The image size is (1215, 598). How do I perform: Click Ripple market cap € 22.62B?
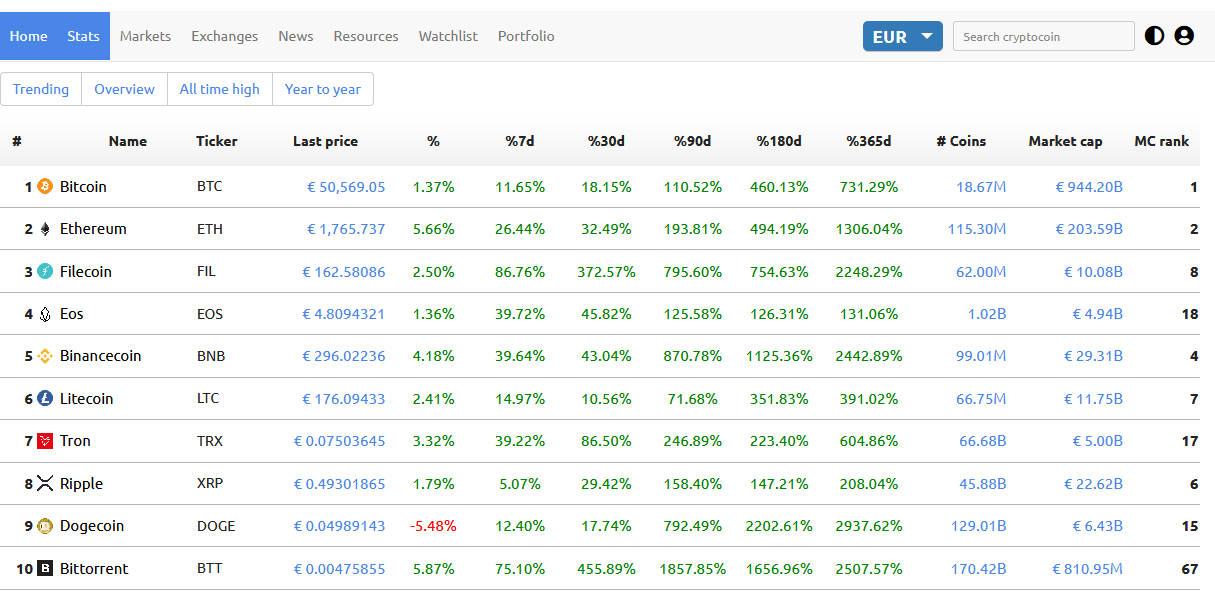(x=1093, y=483)
